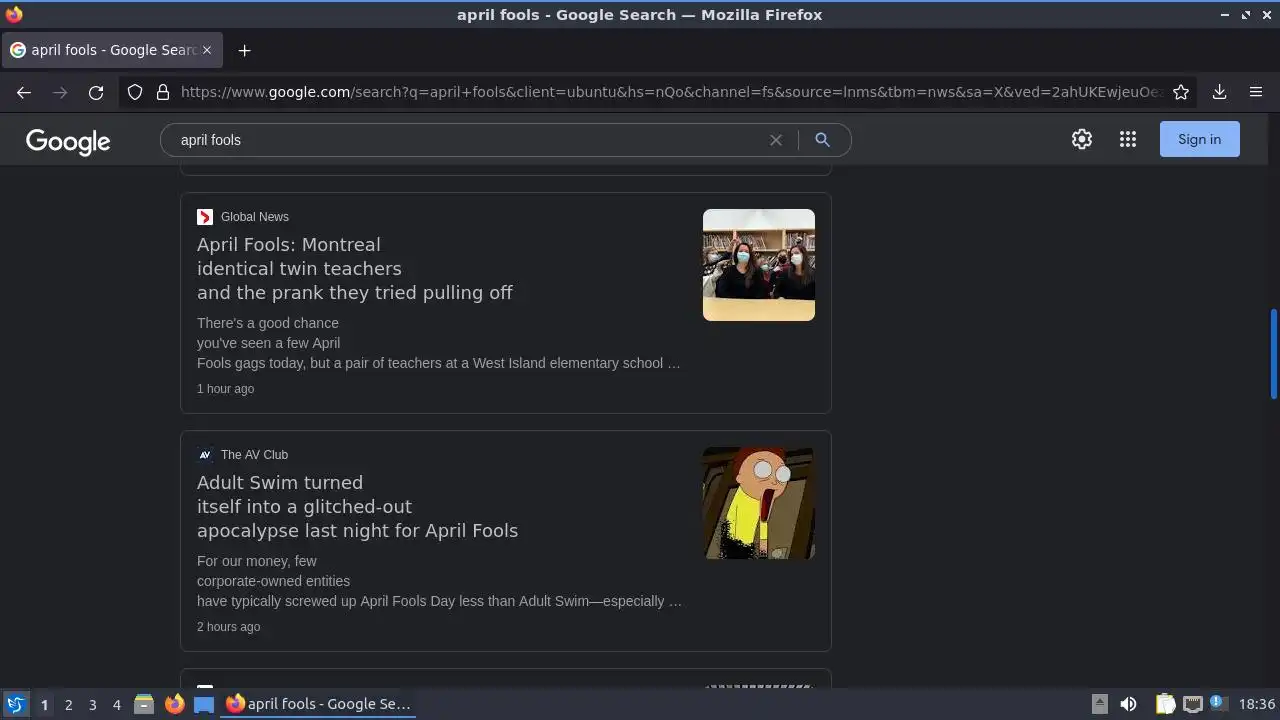Open network status tray icon
The height and width of the screenshot is (720, 1280).
(x=1192, y=704)
